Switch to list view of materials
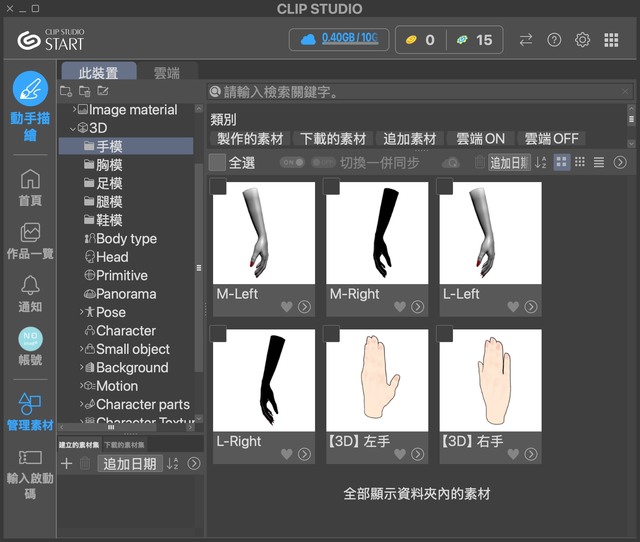640x542 pixels. point(599,162)
